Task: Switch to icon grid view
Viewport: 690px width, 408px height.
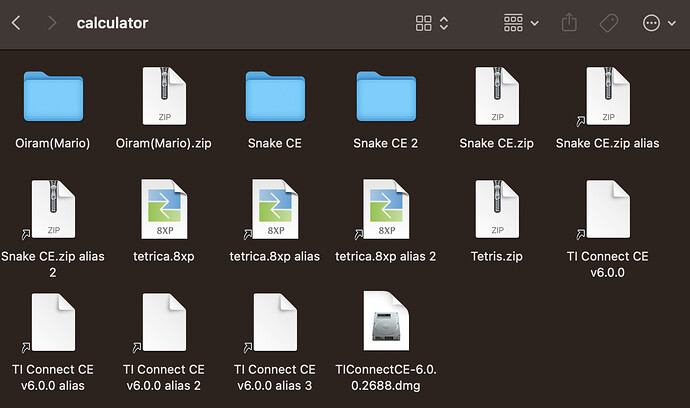Action: [x=423, y=23]
